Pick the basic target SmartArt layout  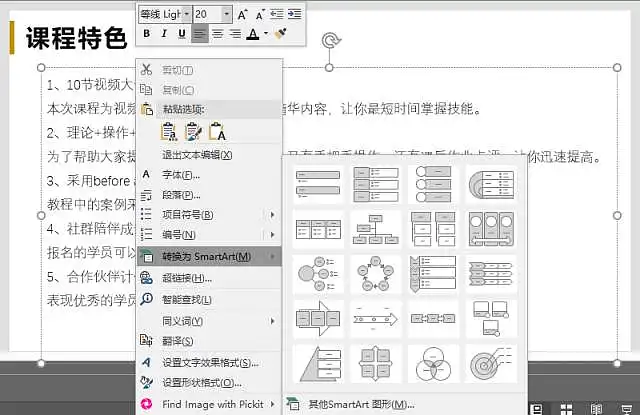(x=491, y=364)
